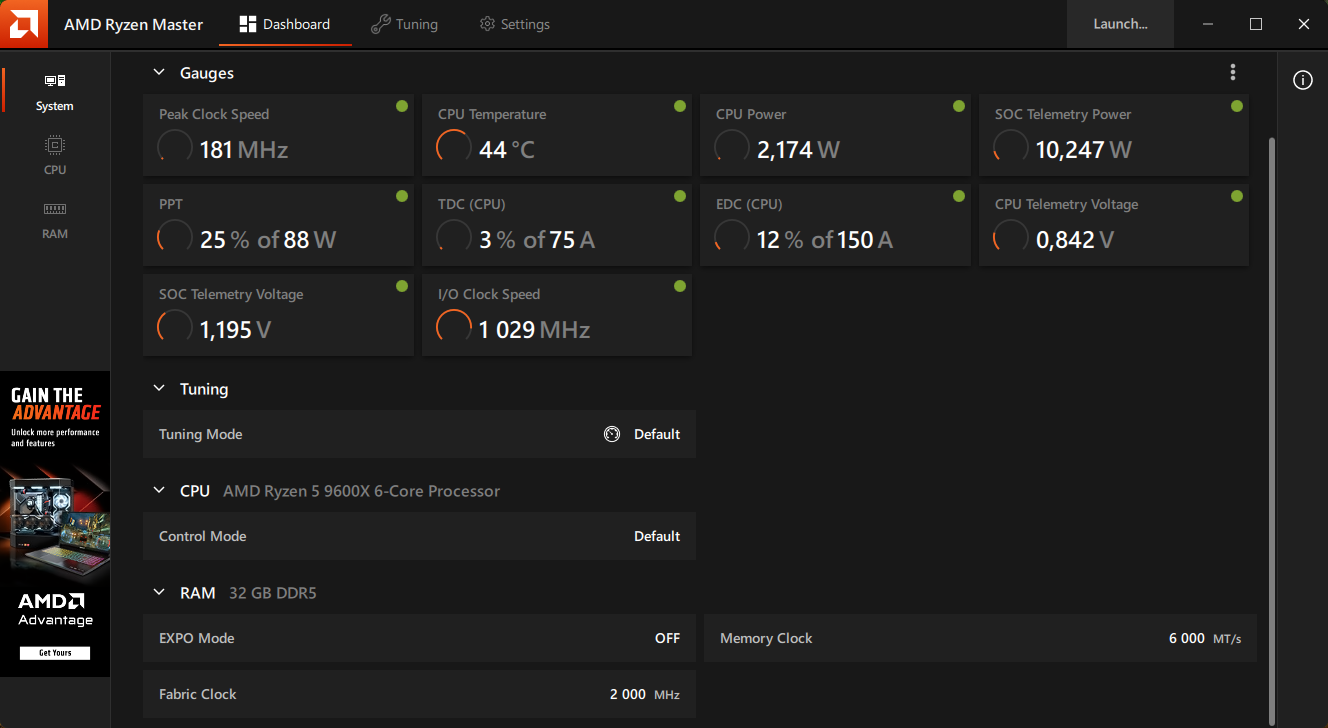1328x728 pixels.
Task: Click the CPU Temperature gauge dial
Action: tap(453, 149)
